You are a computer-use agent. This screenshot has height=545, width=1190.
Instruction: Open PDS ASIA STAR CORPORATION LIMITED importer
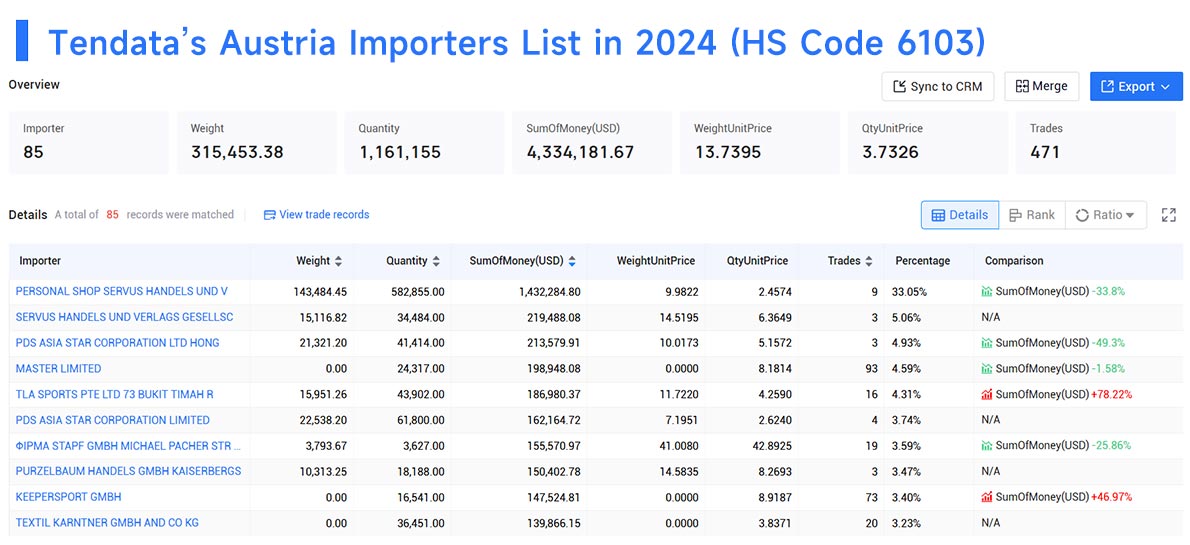click(x=112, y=421)
